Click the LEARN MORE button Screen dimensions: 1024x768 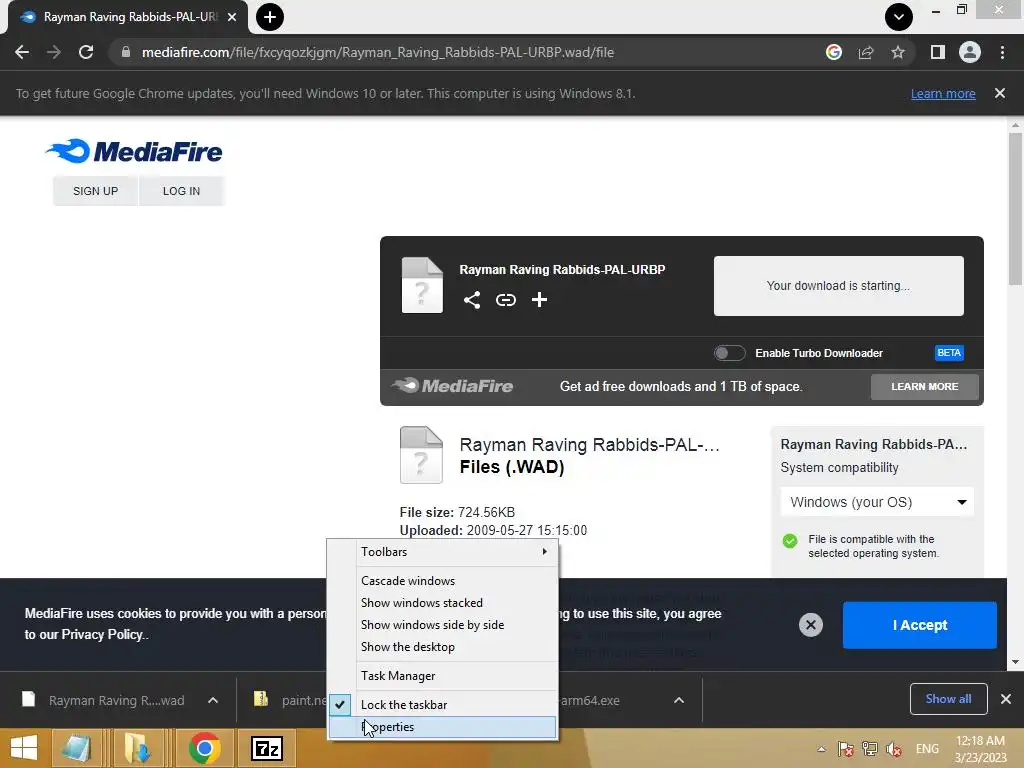925,387
